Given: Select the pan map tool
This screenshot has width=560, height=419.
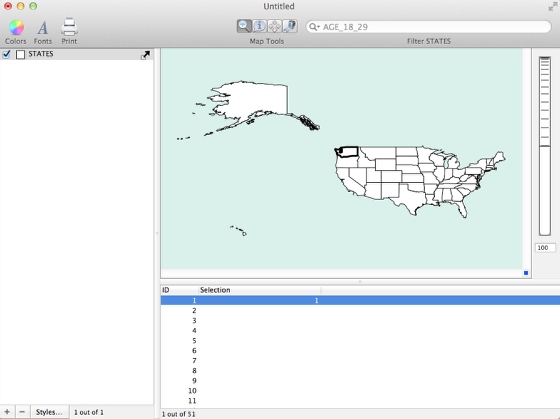Looking at the screenshot, I should (x=274, y=26).
